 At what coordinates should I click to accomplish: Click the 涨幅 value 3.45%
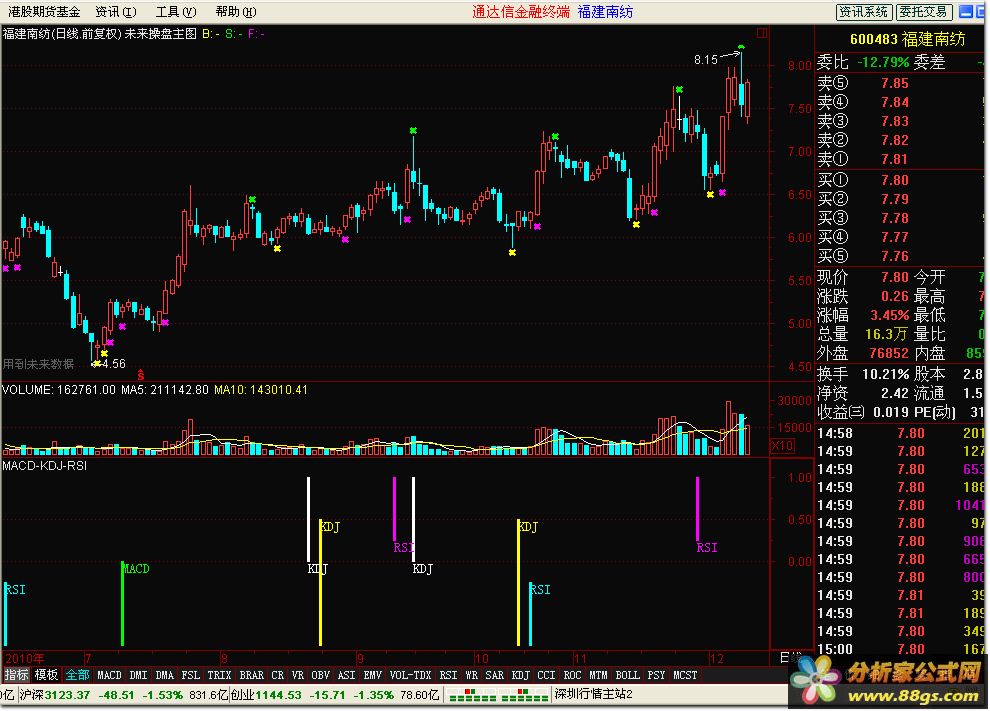[x=890, y=315]
